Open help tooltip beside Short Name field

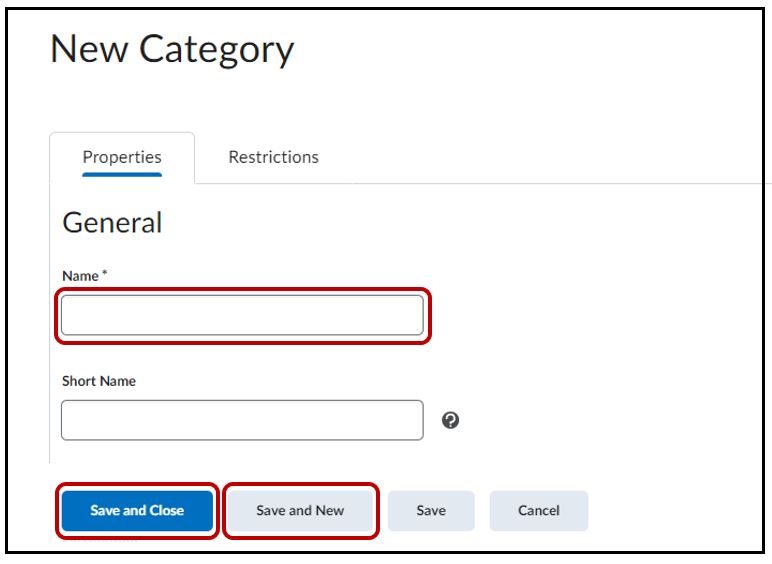pos(450,421)
